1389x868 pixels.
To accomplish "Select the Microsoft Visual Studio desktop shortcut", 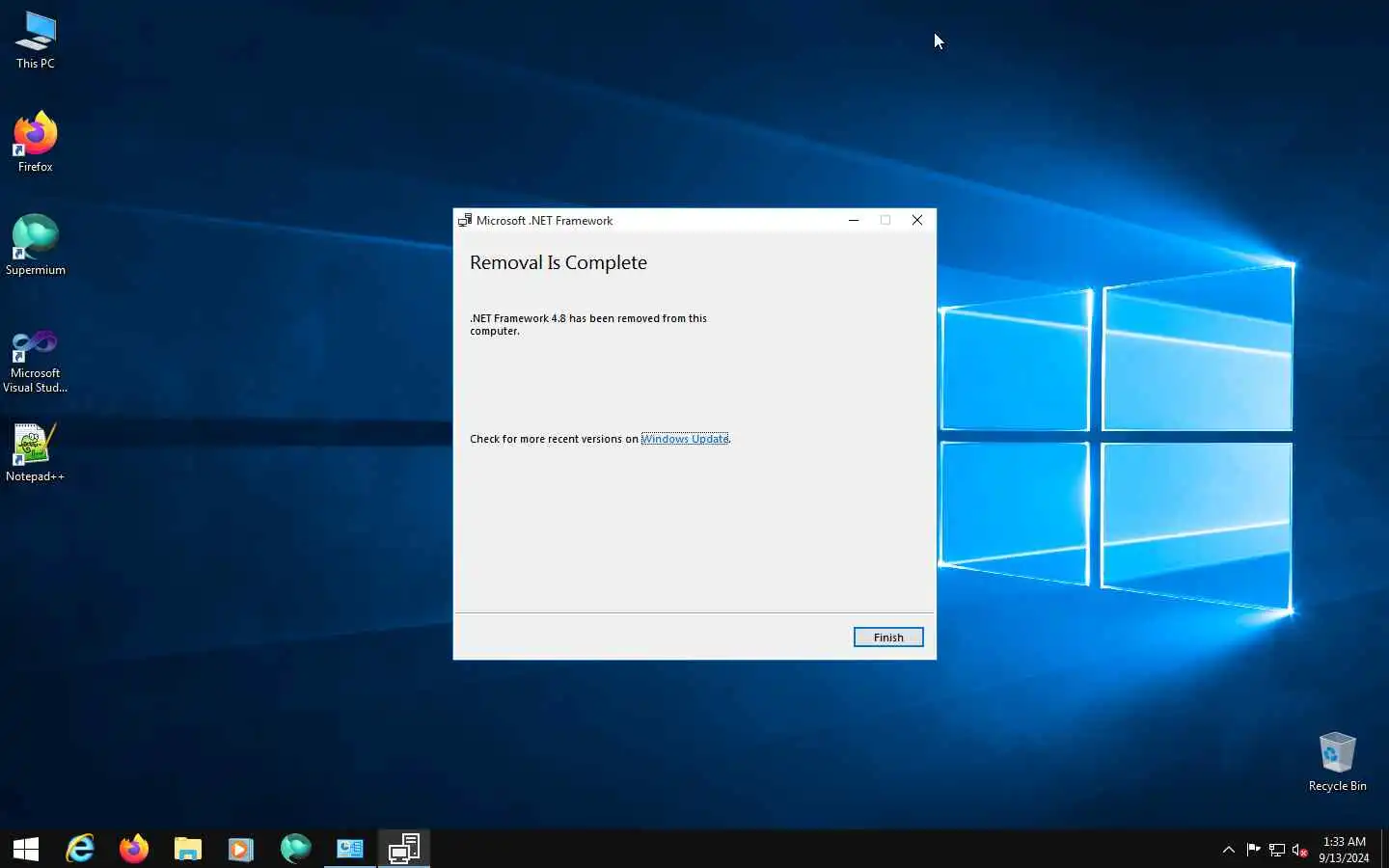I will pyautogui.click(x=36, y=361).
